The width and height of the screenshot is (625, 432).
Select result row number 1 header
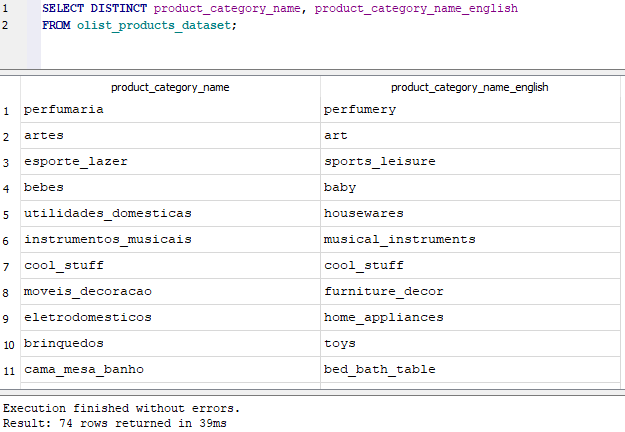click(x=10, y=110)
